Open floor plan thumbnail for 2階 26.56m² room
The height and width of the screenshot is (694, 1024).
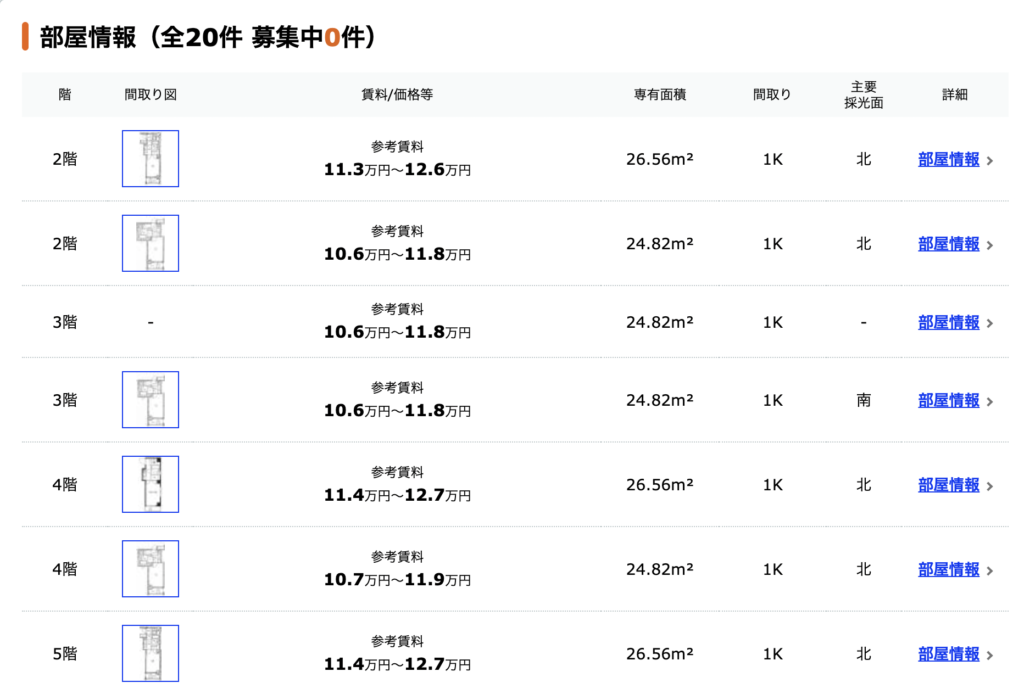tap(150, 159)
